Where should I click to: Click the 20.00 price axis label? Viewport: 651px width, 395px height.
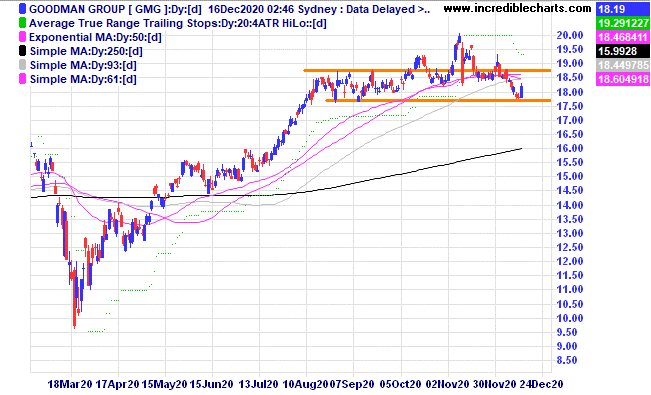[570, 35]
